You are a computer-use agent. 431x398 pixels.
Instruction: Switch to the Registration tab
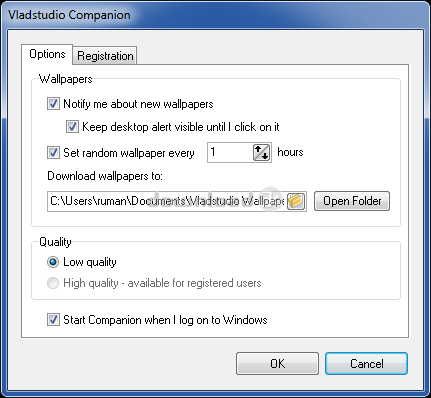tap(105, 56)
